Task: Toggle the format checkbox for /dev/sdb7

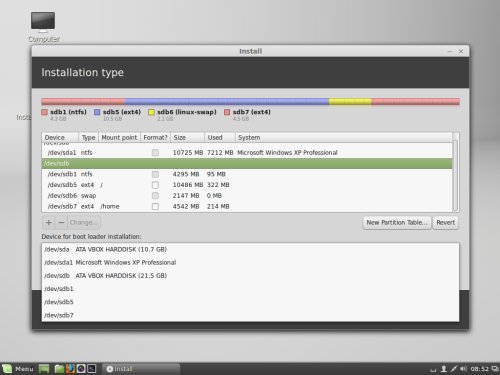Action: point(155,207)
